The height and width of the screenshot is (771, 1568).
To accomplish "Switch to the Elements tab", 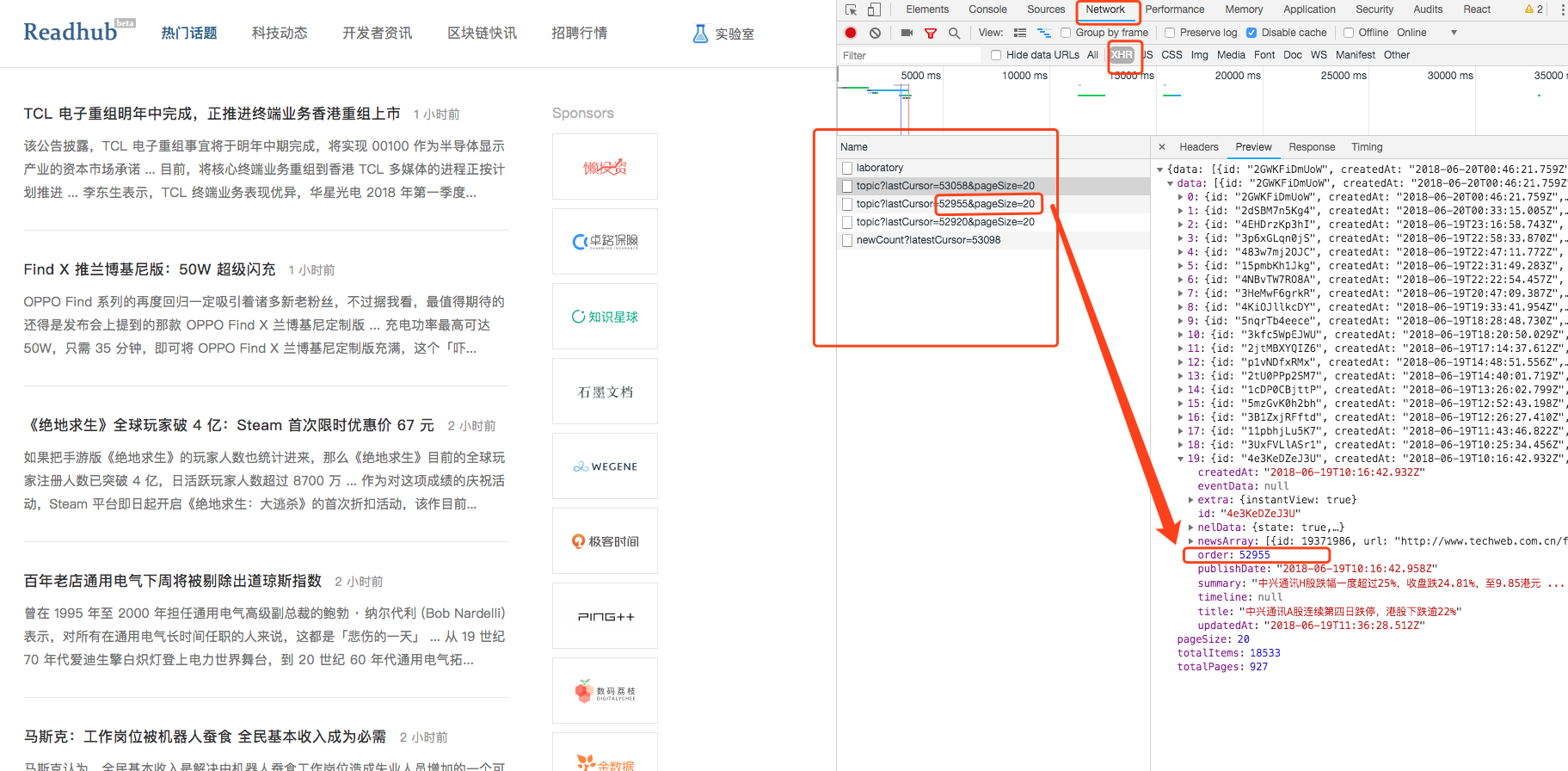I will (927, 9).
